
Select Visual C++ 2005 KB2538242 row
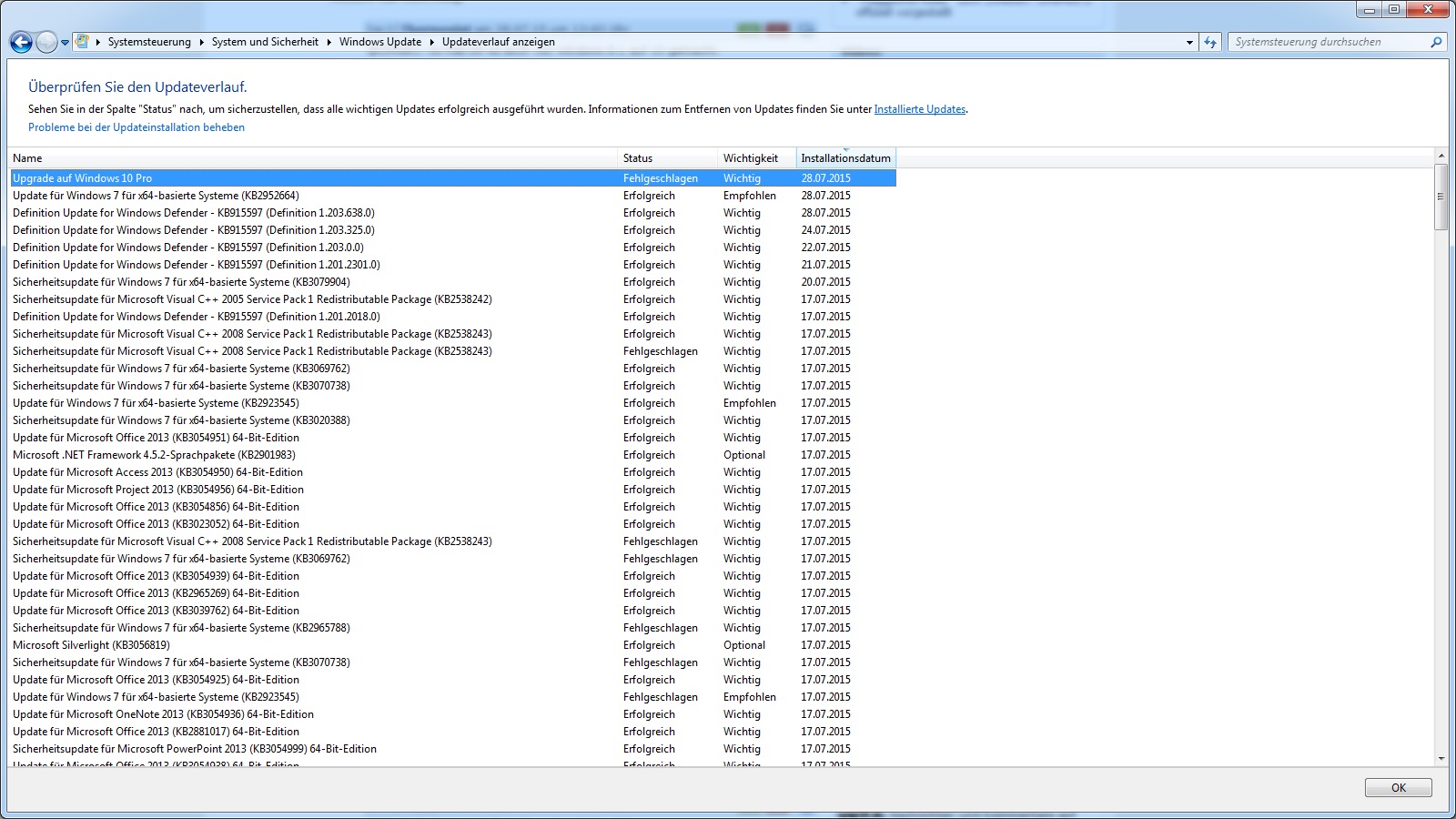(x=453, y=299)
